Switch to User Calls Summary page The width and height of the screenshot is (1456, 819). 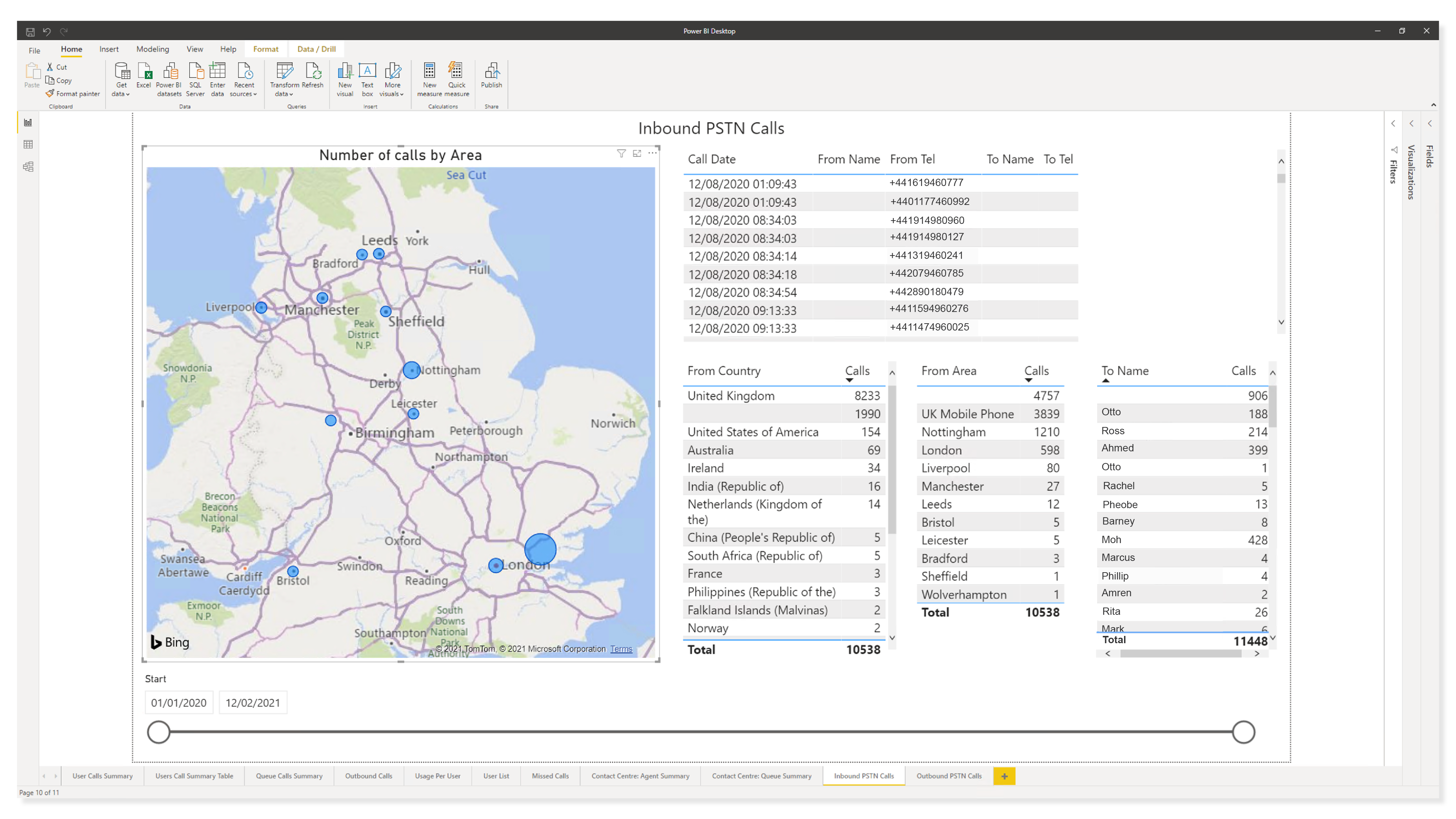tap(102, 776)
